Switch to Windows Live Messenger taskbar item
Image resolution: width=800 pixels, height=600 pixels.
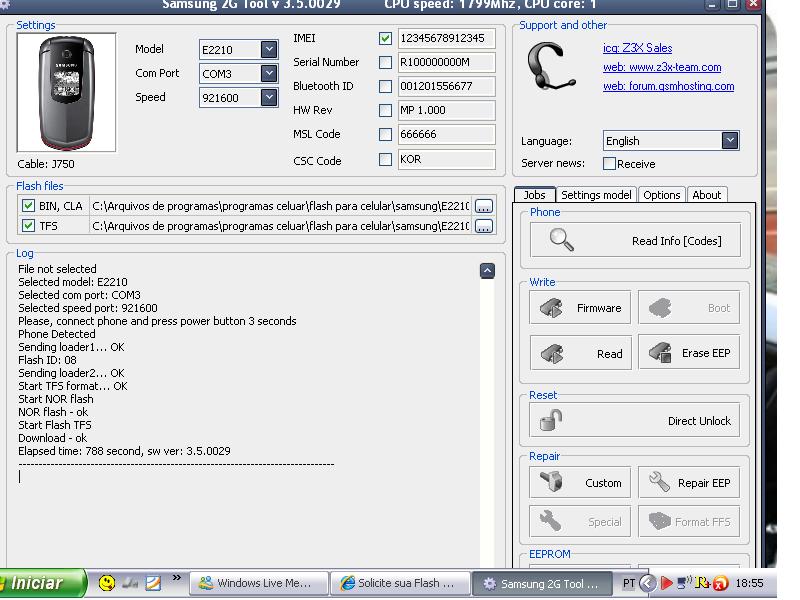tap(258, 583)
